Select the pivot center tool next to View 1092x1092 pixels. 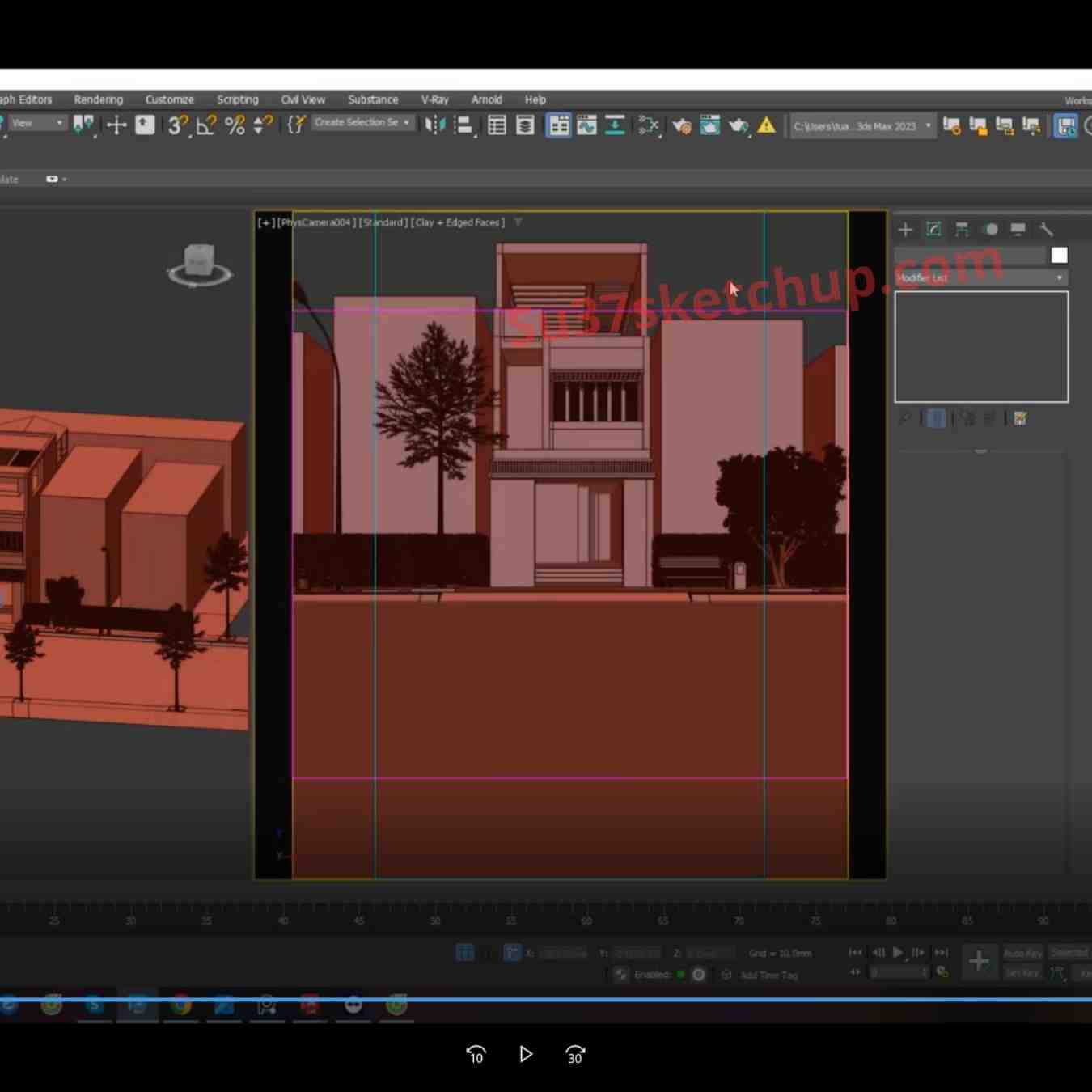(83, 125)
